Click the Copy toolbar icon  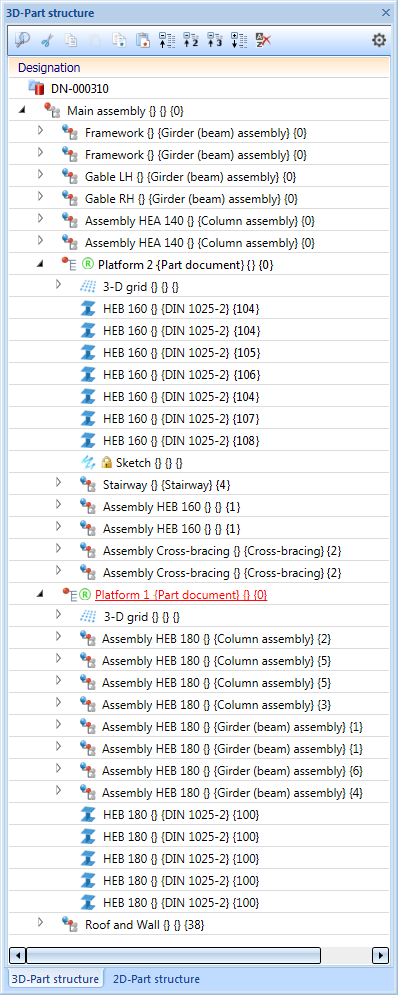click(x=72, y=40)
